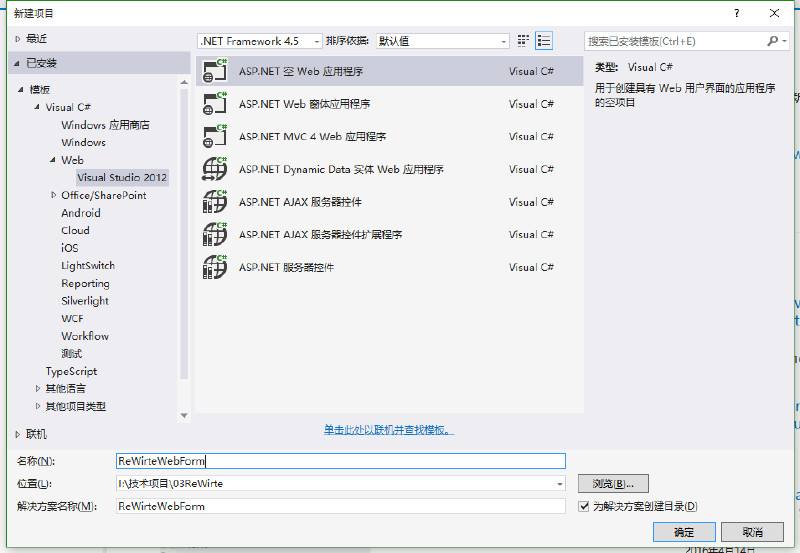The image size is (800, 553).
Task: Select the Workflow category
Action: tap(85, 336)
